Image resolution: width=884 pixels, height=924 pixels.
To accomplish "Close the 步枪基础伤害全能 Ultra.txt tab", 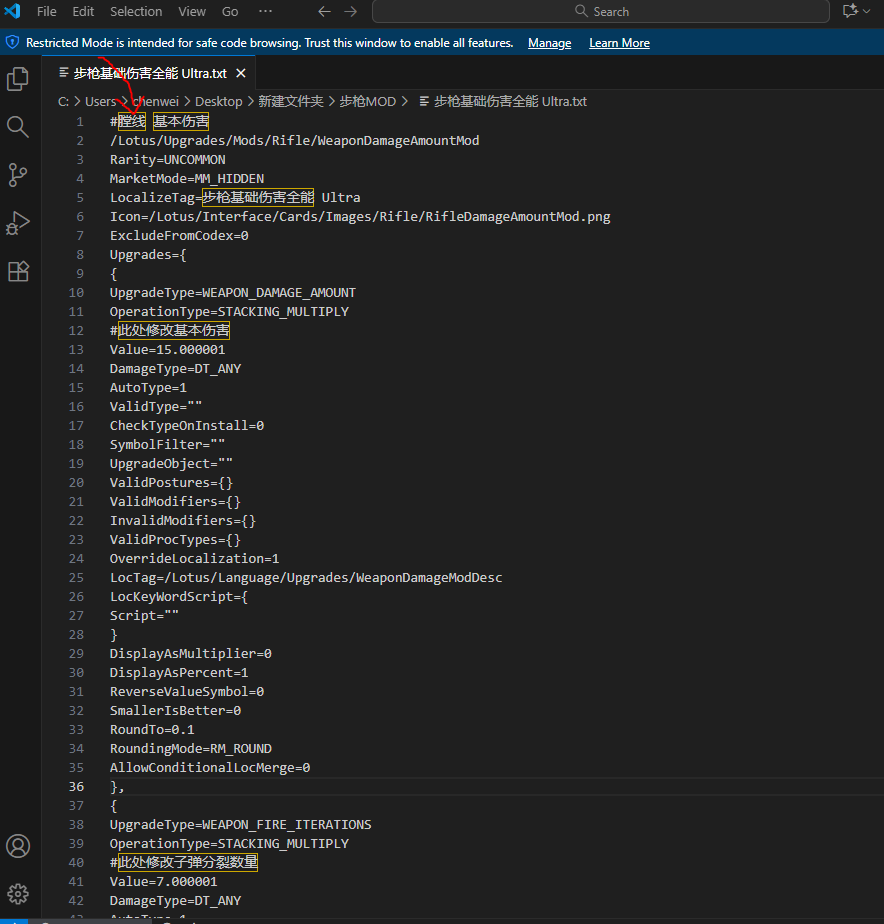I will point(240,74).
